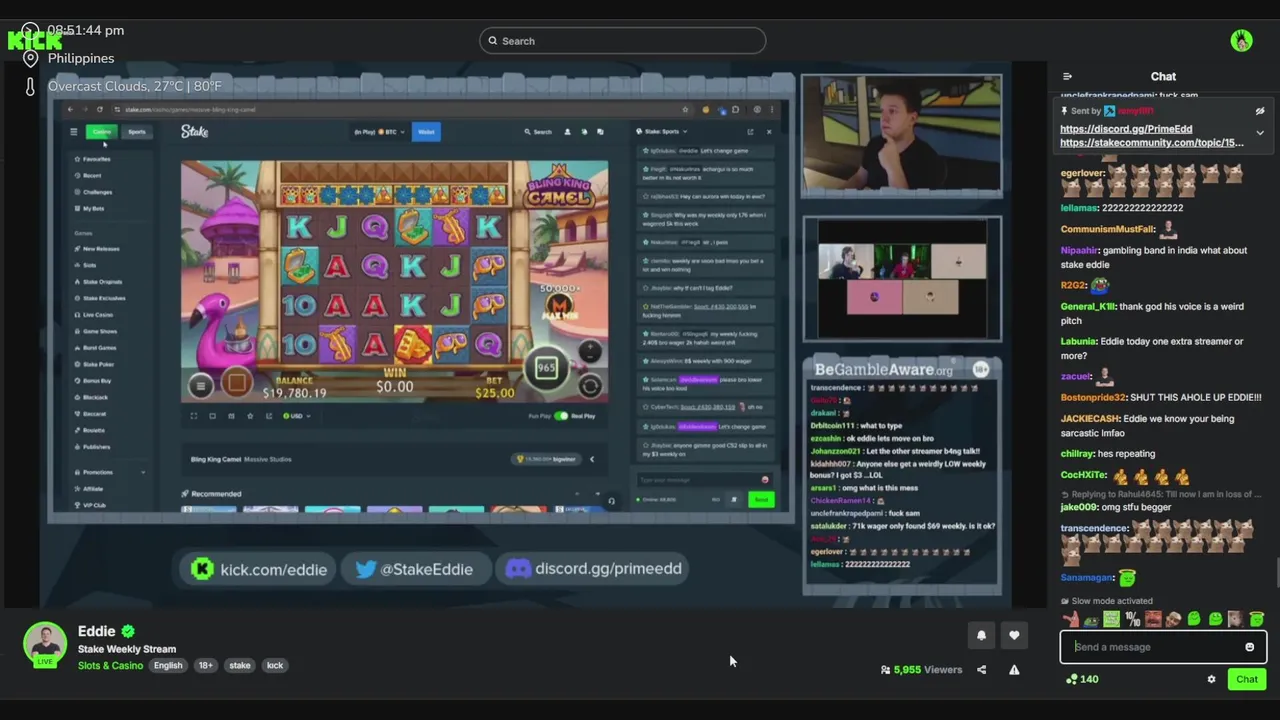The image size is (1280, 720).
Task: Click the Kick search field
Action: click(622, 41)
